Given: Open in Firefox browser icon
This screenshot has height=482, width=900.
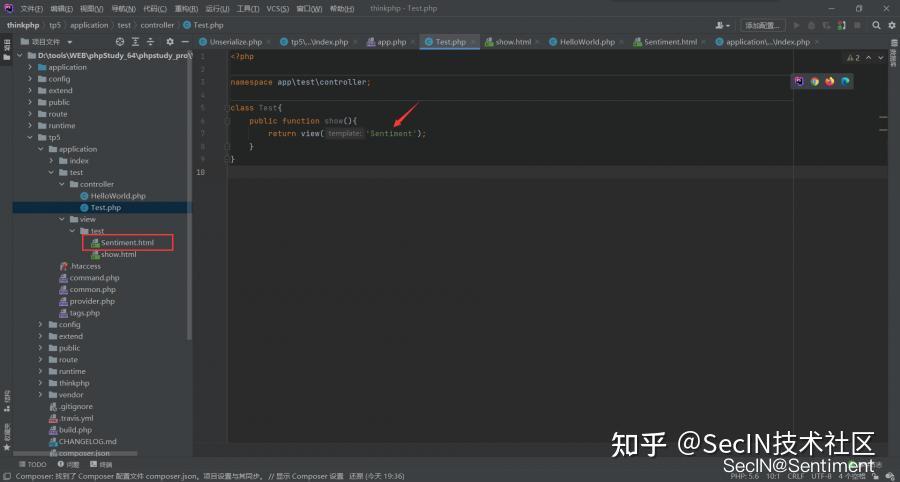Looking at the screenshot, I should click(x=829, y=81).
